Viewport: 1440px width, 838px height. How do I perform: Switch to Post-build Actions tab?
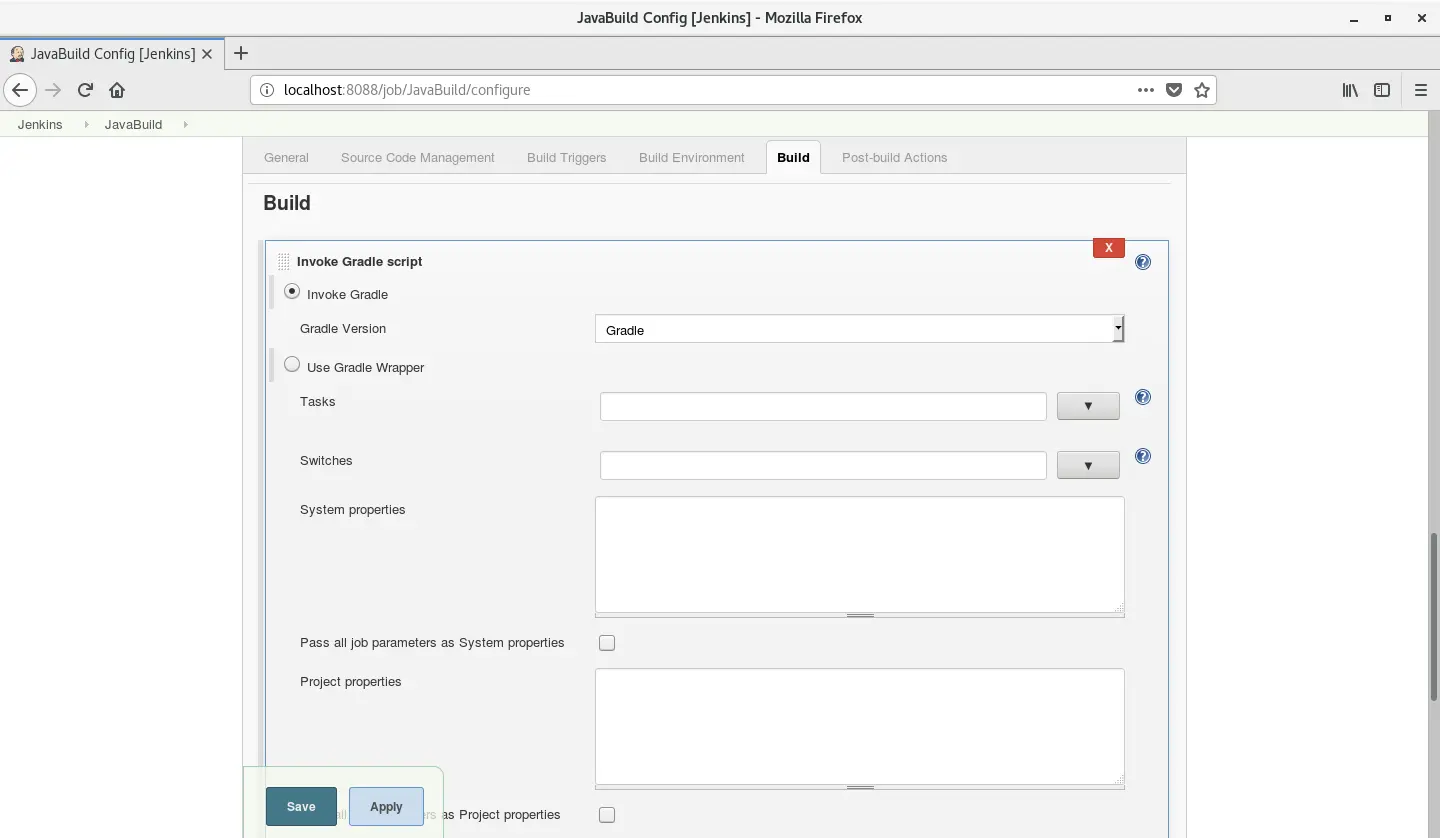[x=894, y=158]
